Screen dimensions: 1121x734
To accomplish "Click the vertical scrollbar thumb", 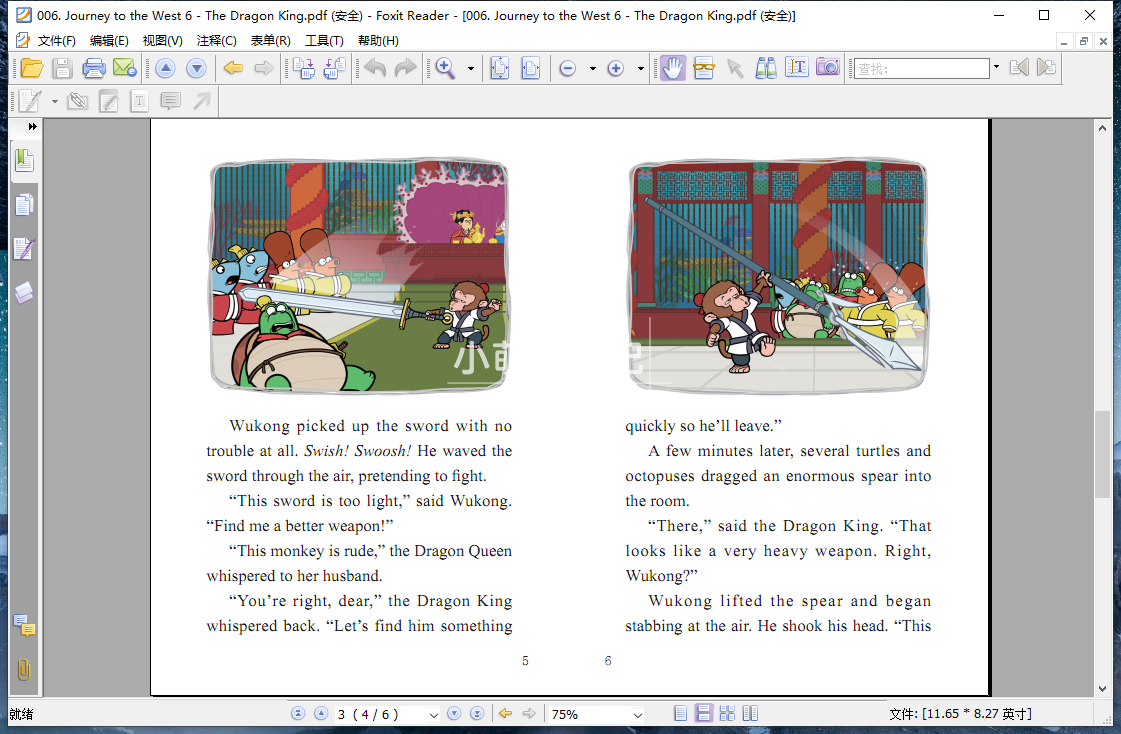I will pos(1102,453).
